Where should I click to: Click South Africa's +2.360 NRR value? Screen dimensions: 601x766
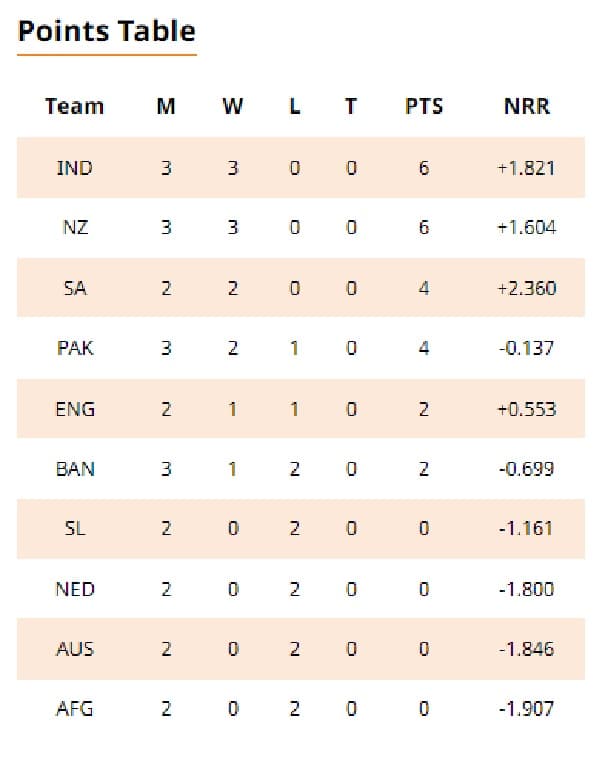pyautogui.click(x=526, y=288)
